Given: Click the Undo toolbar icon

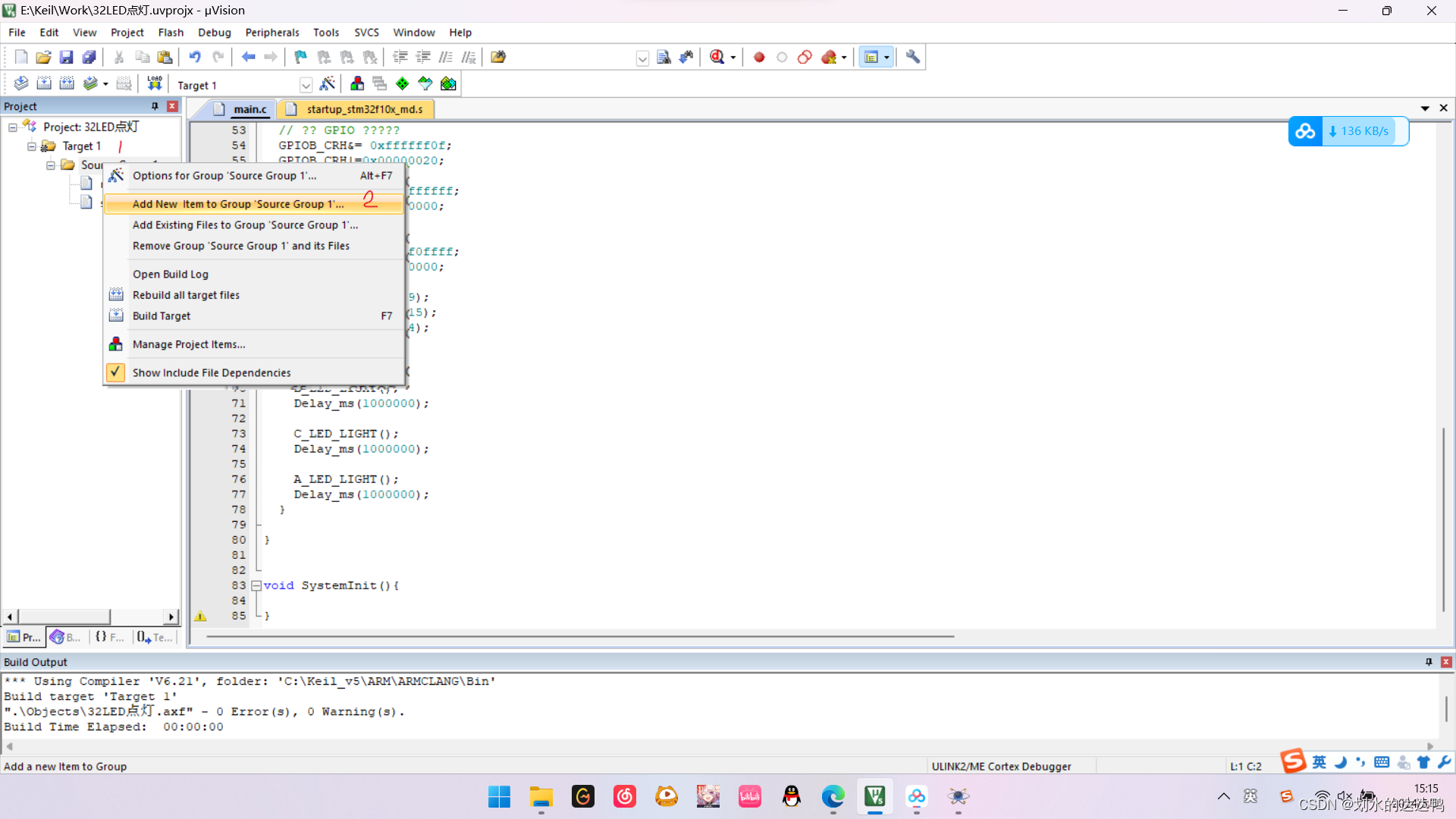Looking at the screenshot, I should (195, 57).
